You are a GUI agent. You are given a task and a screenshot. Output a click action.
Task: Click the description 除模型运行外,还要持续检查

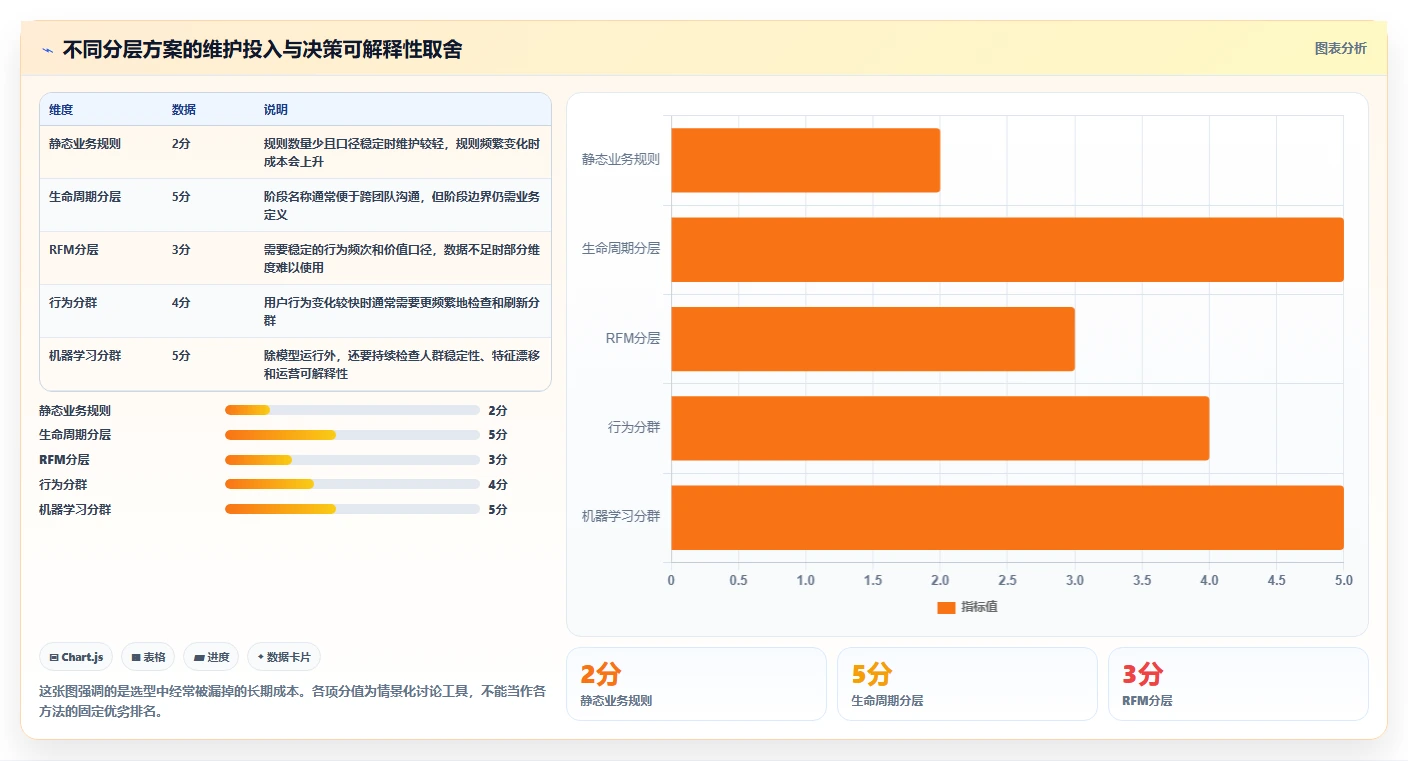coord(402,365)
